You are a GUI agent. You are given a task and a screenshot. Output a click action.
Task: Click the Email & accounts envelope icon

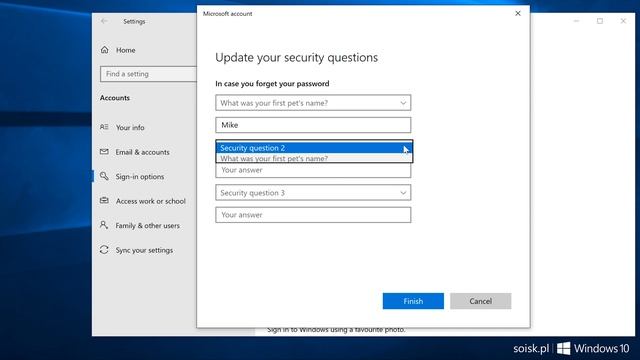click(x=104, y=151)
